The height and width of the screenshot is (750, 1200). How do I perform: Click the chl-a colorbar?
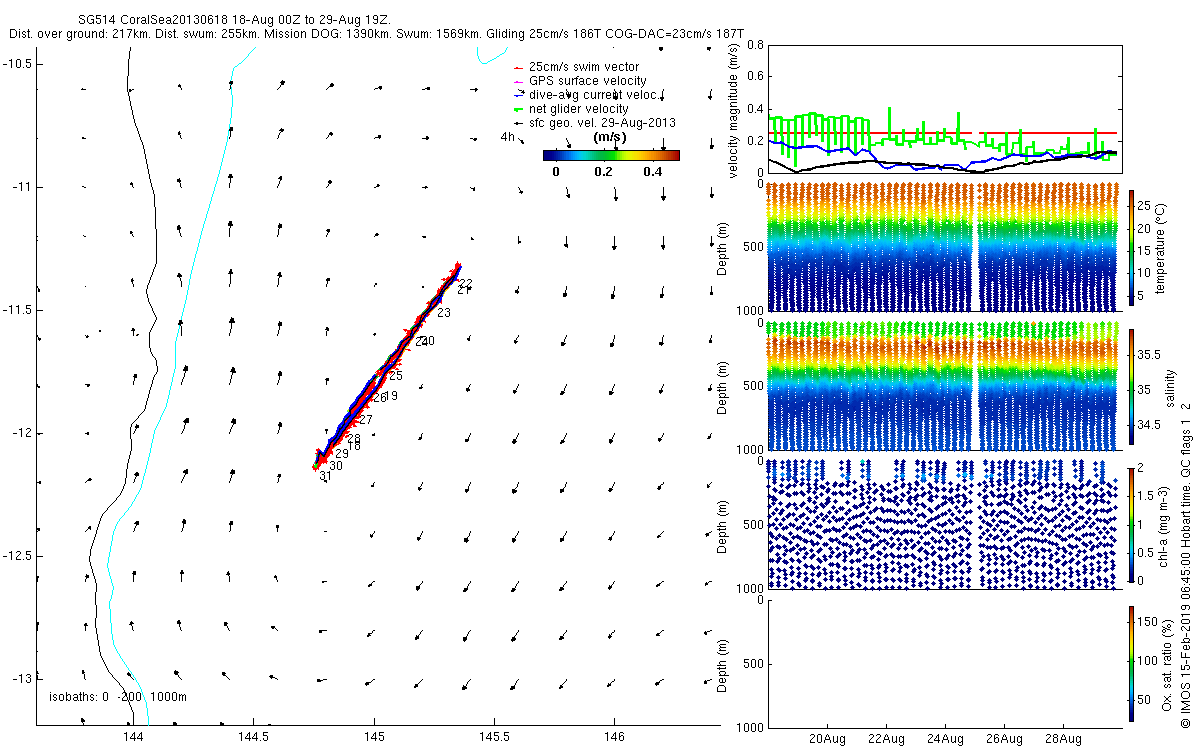[1133, 525]
